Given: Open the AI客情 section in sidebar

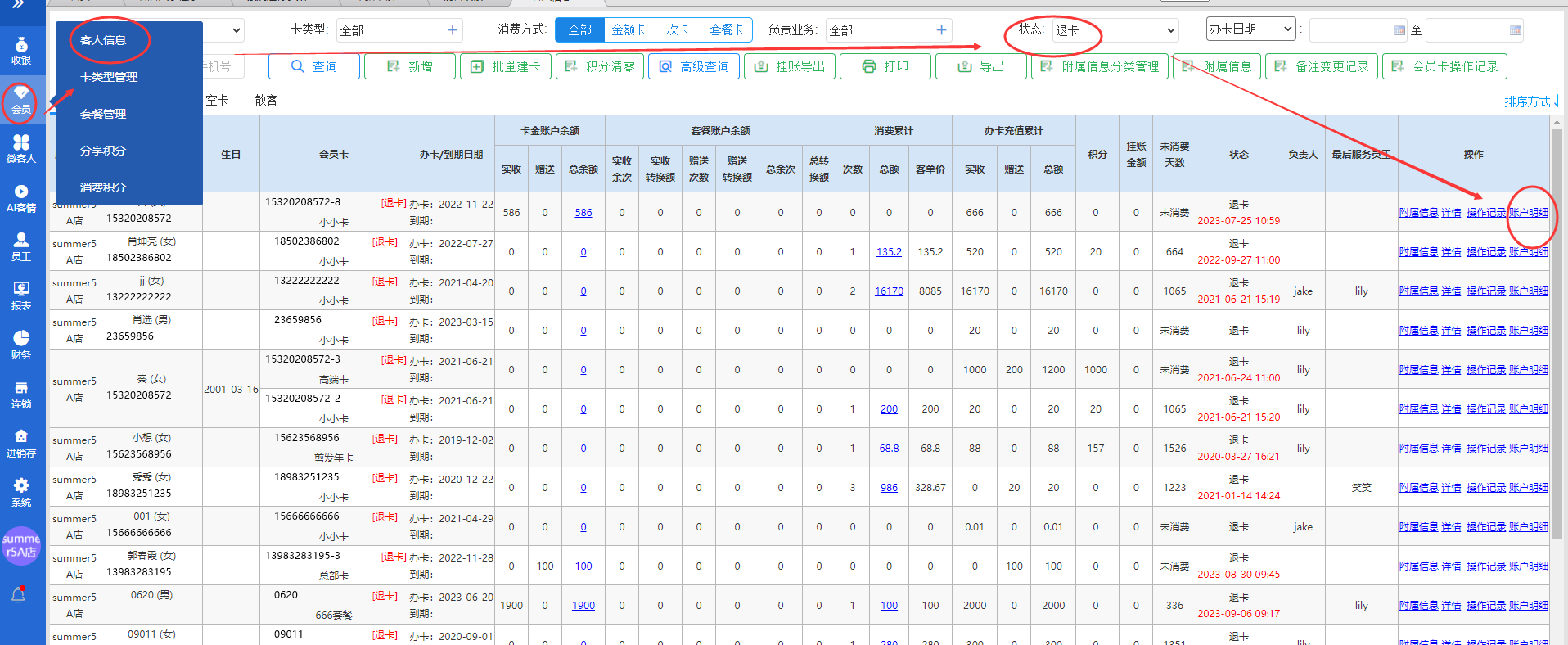Looking at the screenshot, I should click(21, 198).
